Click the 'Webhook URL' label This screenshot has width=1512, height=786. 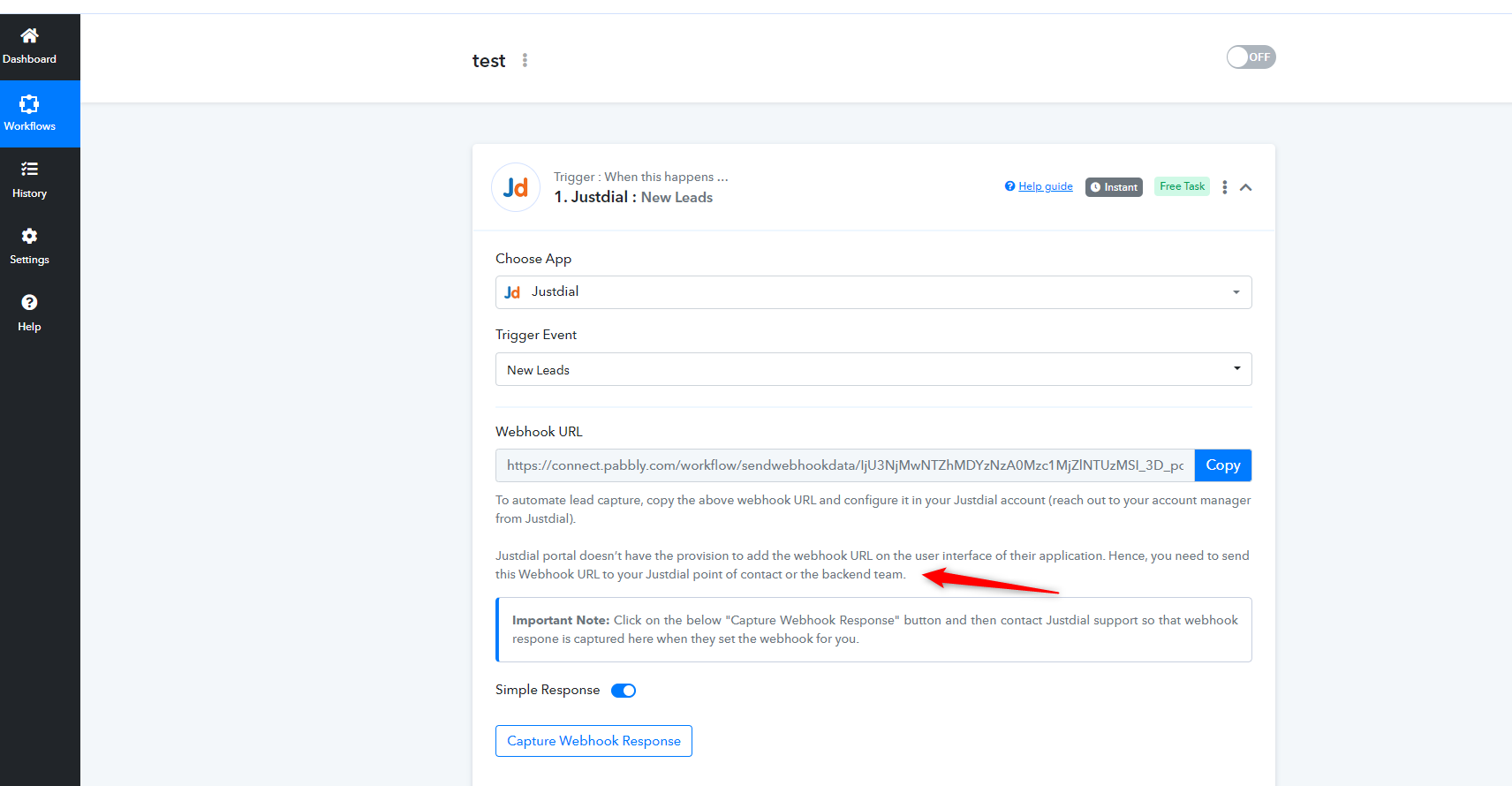click(539, 432)
